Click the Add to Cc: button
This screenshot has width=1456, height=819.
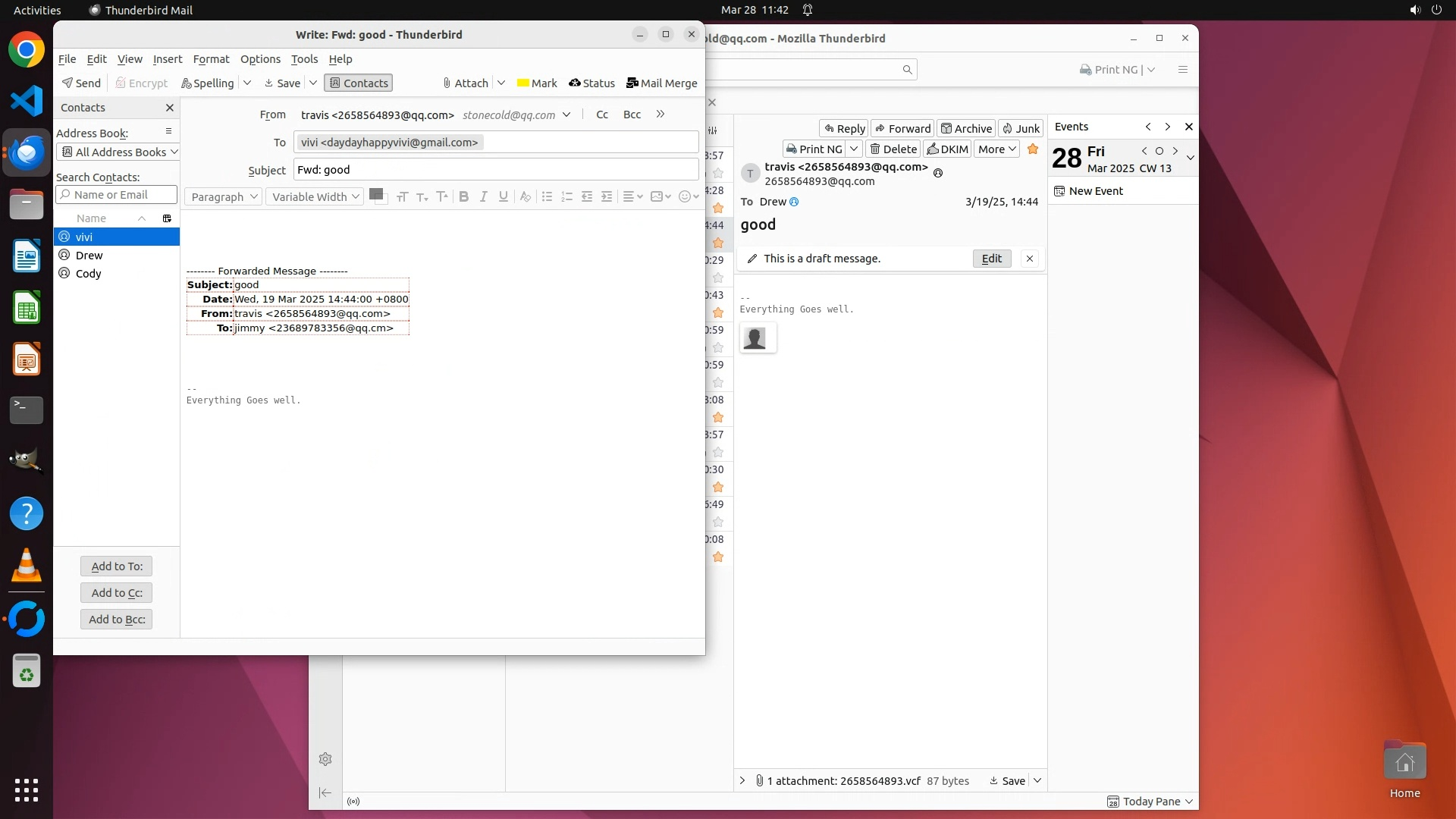[x=117, y=593]
